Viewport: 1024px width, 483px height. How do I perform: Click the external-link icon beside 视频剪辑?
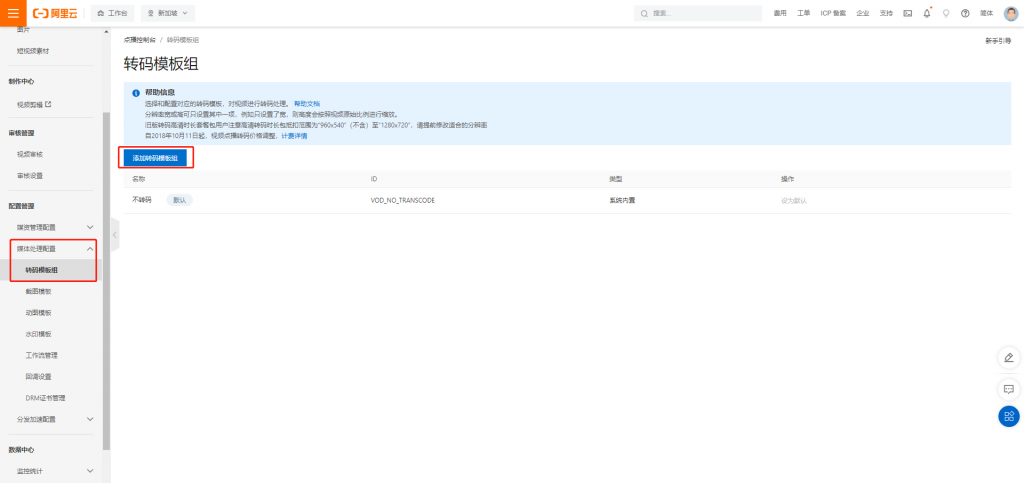[x=48, y=104]
